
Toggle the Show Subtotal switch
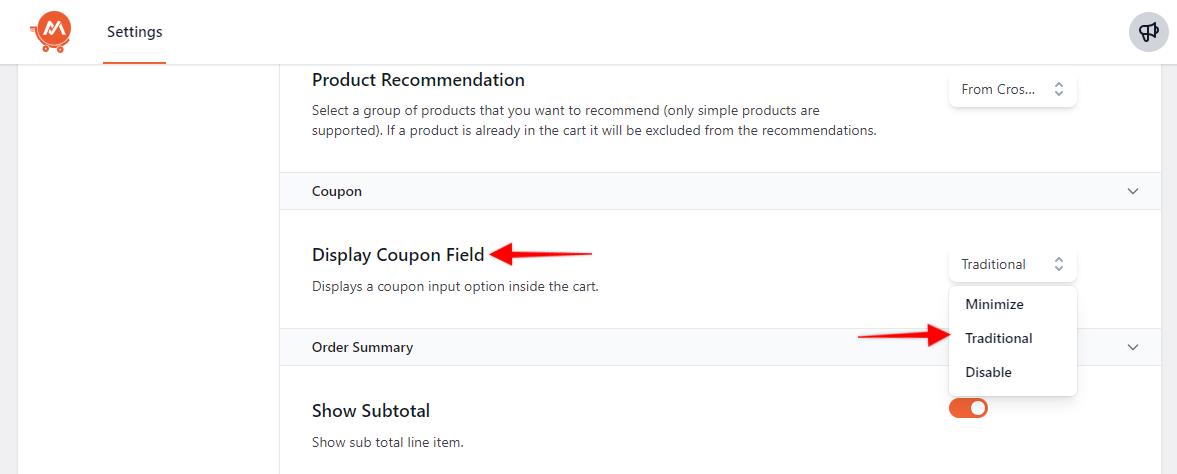click(968, 408)
